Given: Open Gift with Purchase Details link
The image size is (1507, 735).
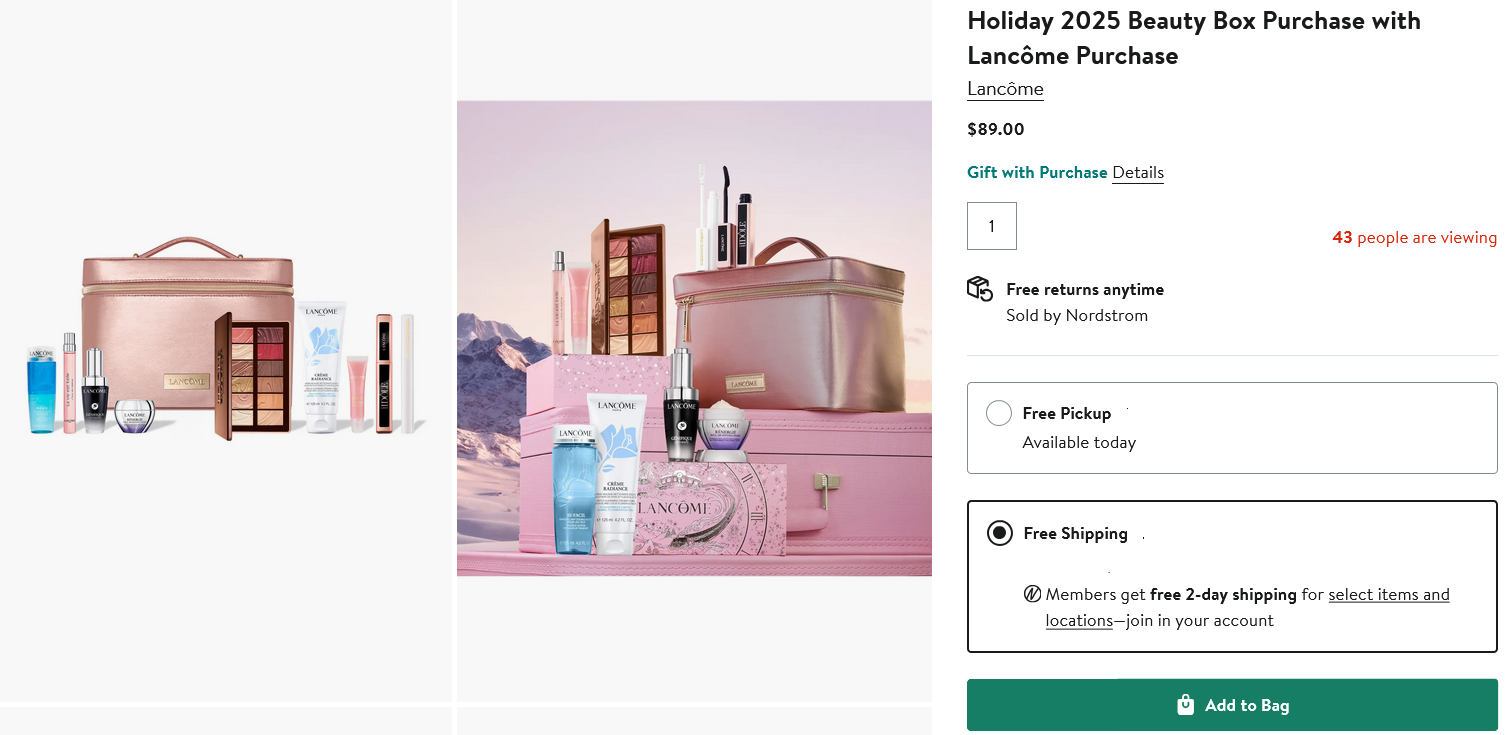Looking at the screenshot, I should point(1138,172).
